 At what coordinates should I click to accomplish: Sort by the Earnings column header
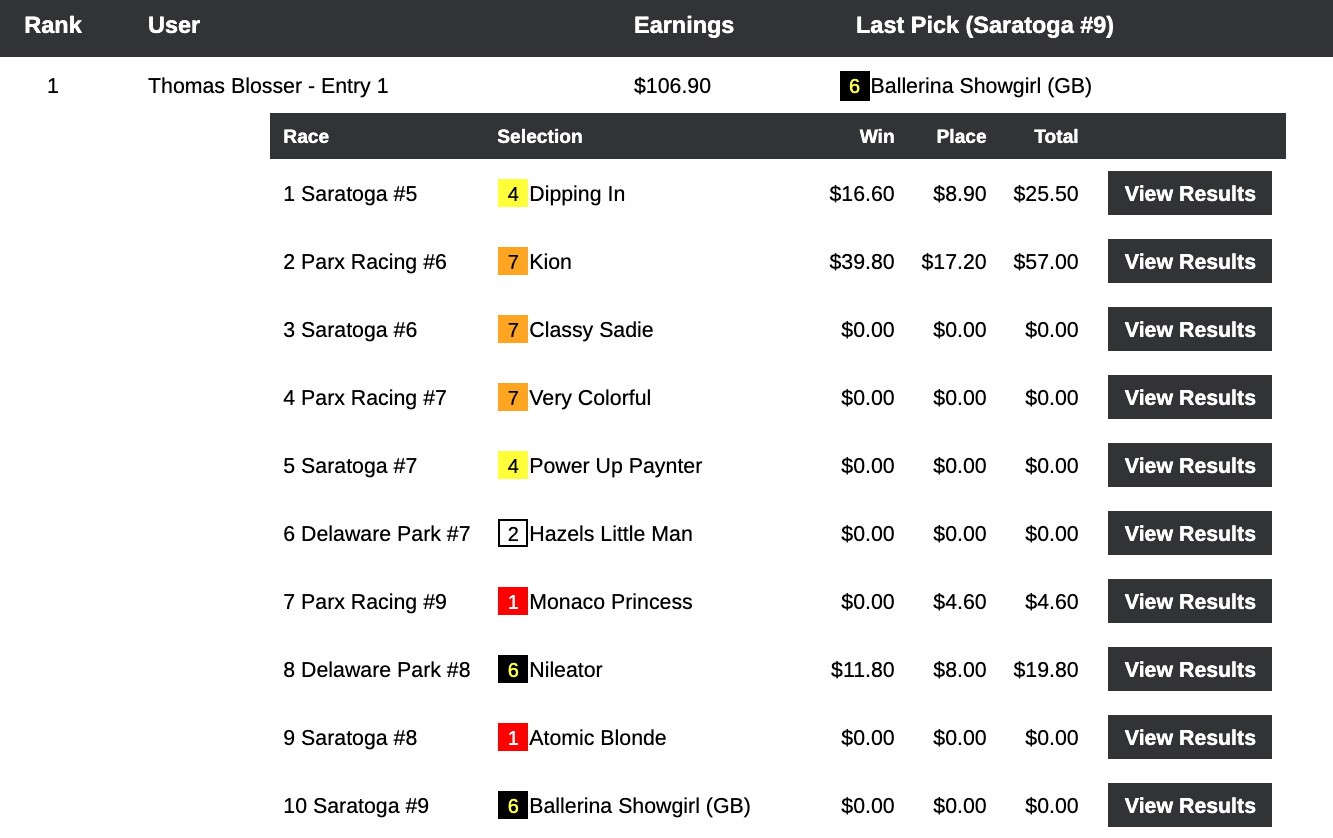683,26
